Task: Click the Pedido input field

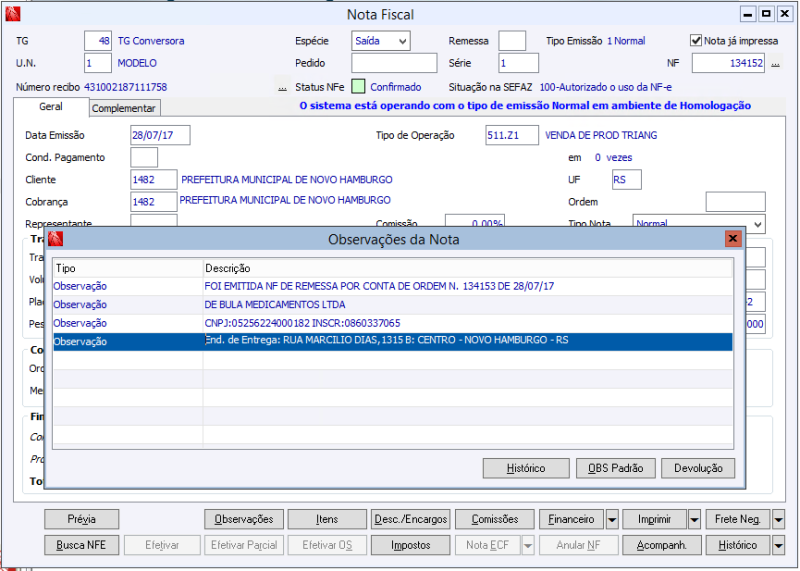Action: (x=394, y=63)
